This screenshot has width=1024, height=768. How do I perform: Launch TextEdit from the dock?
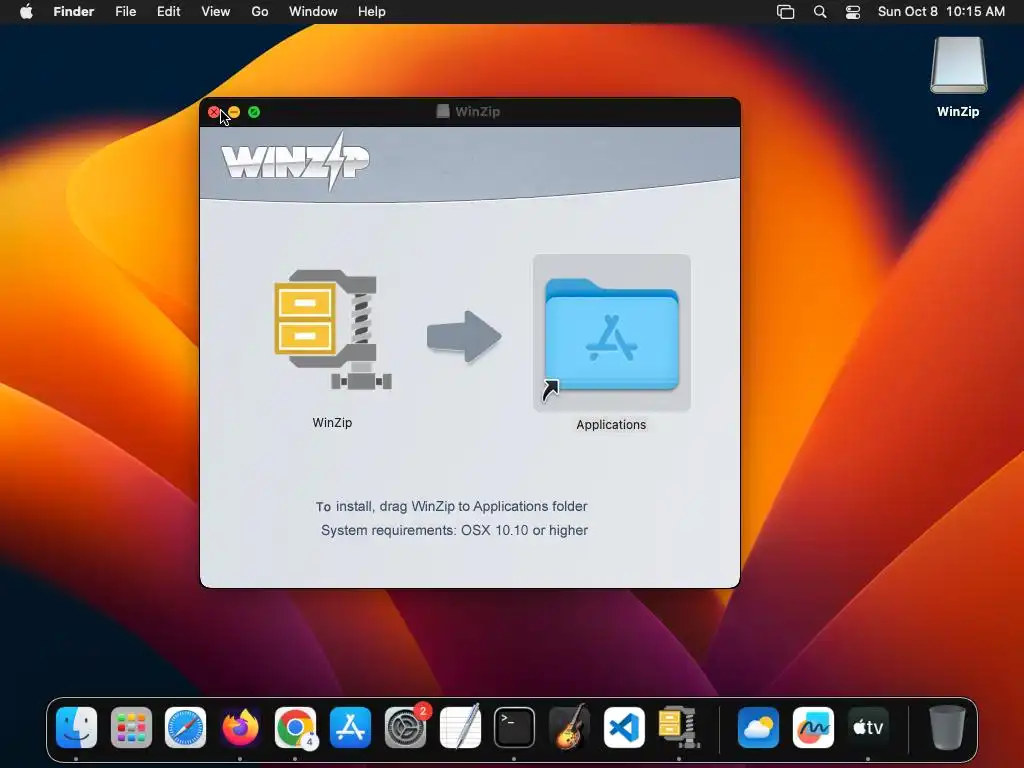[460, 727]
